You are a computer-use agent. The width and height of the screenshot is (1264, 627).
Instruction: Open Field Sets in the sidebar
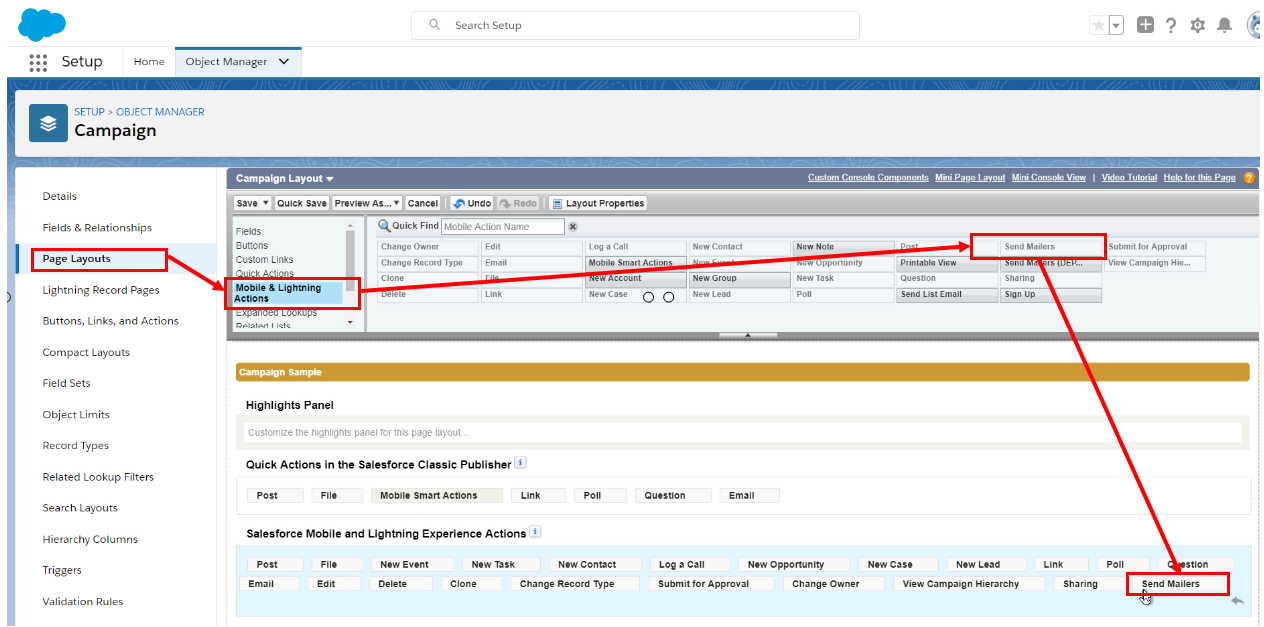tap(66, 383)
